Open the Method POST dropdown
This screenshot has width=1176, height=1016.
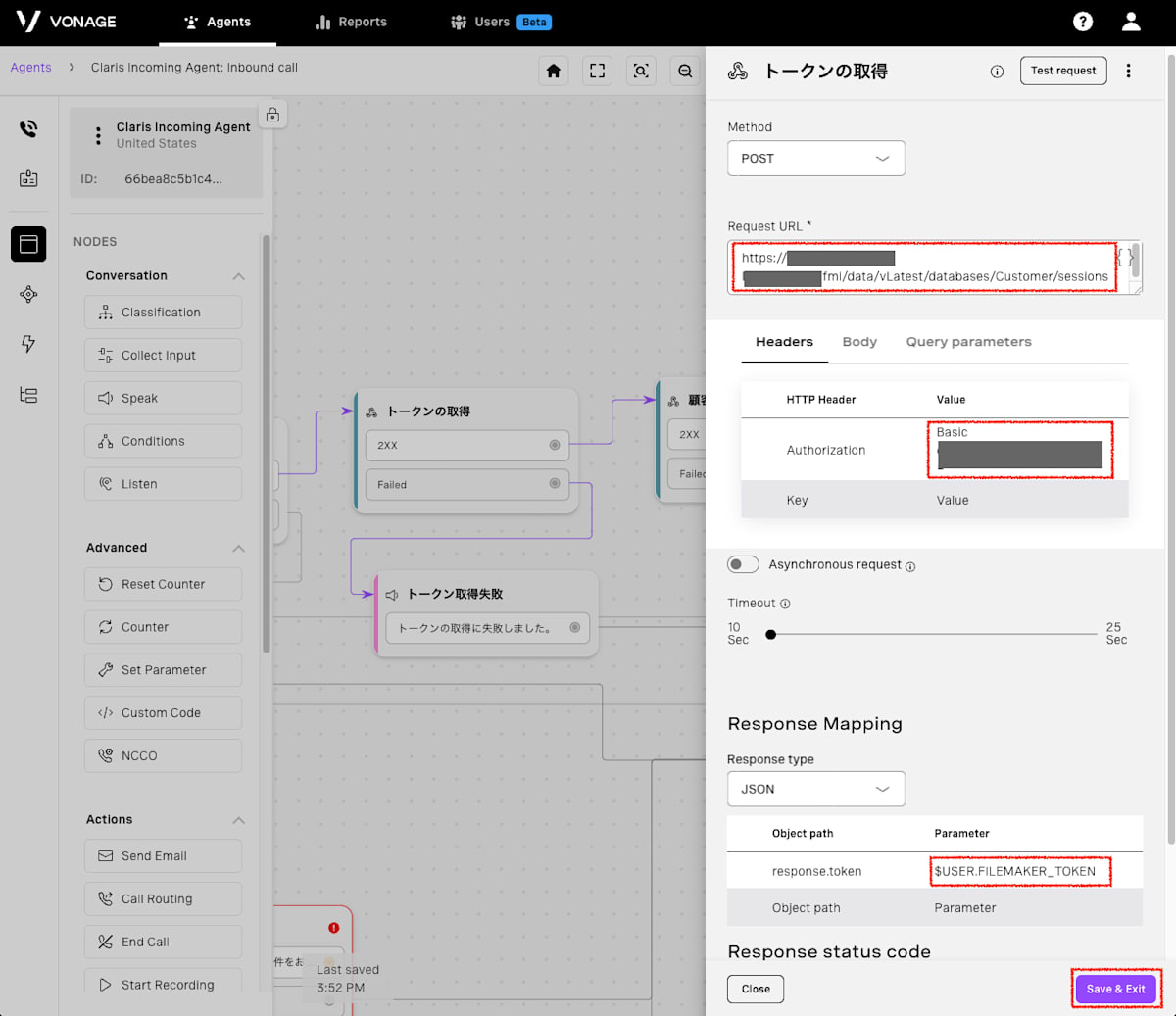click(815, 158)
